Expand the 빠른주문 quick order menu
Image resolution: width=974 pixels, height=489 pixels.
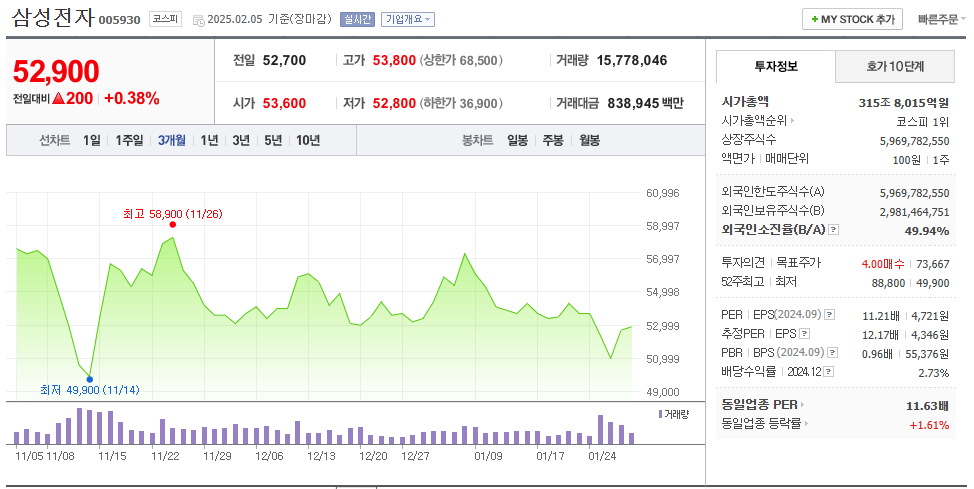point(942,19)
